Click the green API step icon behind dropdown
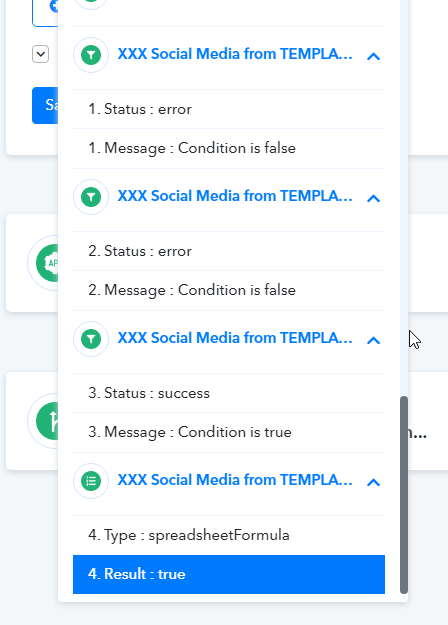Viewport: 448px width, 625px height. point(47,263)
